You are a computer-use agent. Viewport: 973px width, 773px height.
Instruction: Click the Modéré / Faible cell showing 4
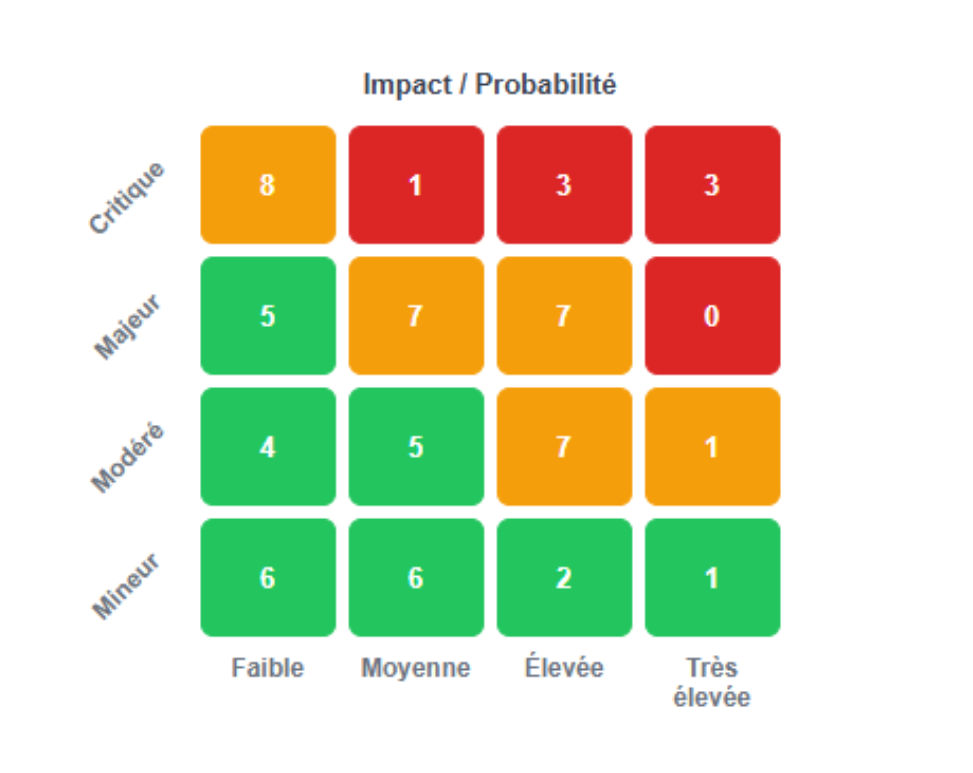pos(268,447)
